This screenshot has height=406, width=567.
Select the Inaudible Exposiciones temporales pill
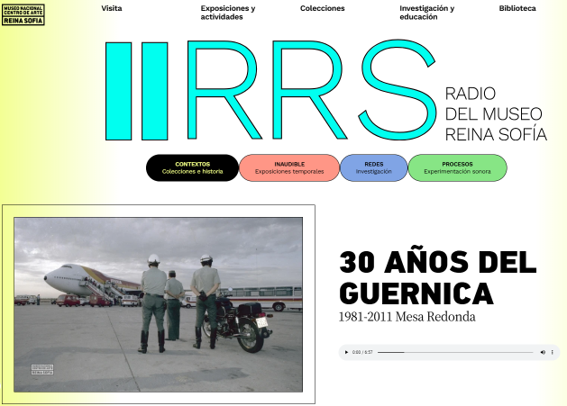(289, 168)
